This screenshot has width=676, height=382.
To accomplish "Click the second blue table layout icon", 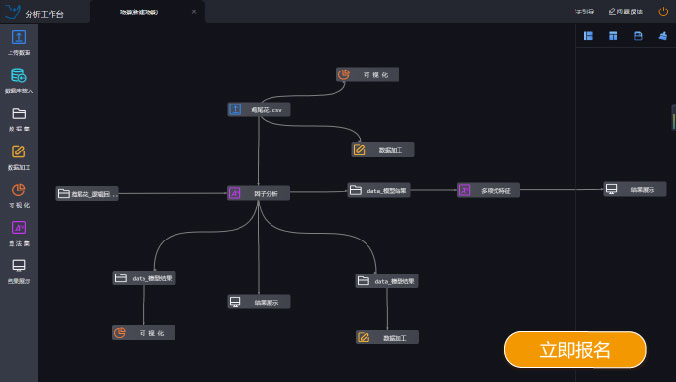I will [613, 36].
